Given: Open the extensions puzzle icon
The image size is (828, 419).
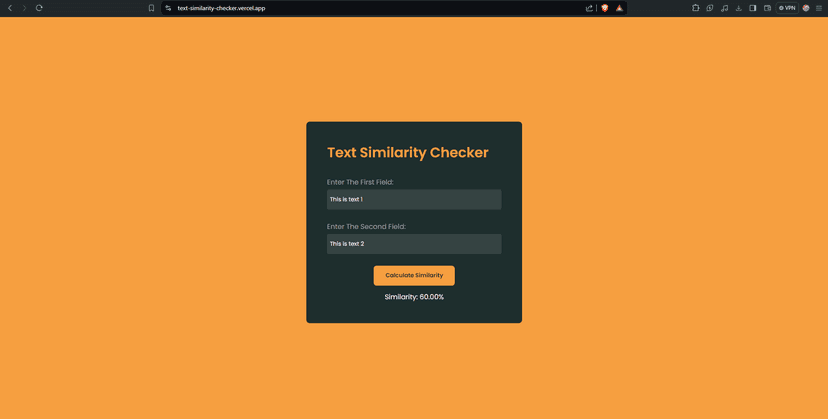Looking at the screenshot, I should coord(696,8).
